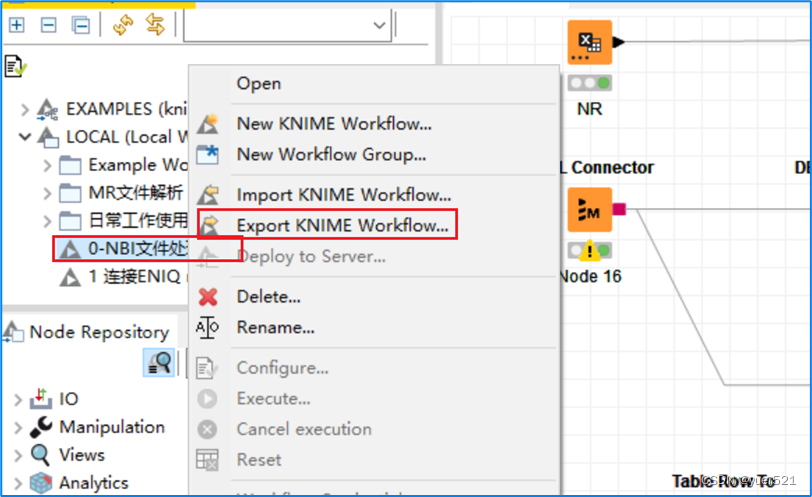Select the Manipulation wrench icon
The height and width of the screenshot is (497, 812).
(41, 427)
